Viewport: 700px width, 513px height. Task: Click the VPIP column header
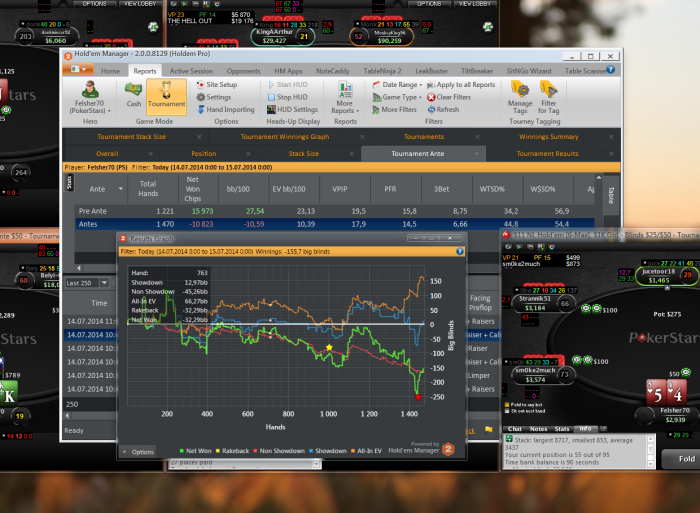(x=340, y=189)
